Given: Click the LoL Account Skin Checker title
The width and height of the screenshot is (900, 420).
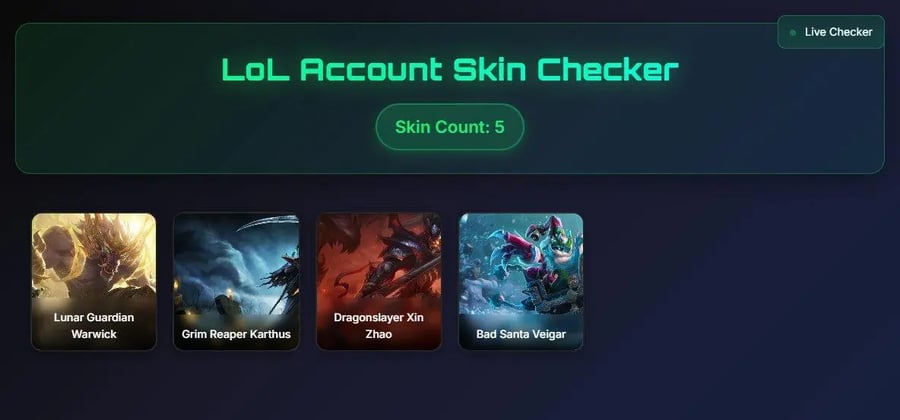Looking at the screenshot, I should (x=450, y=69).
